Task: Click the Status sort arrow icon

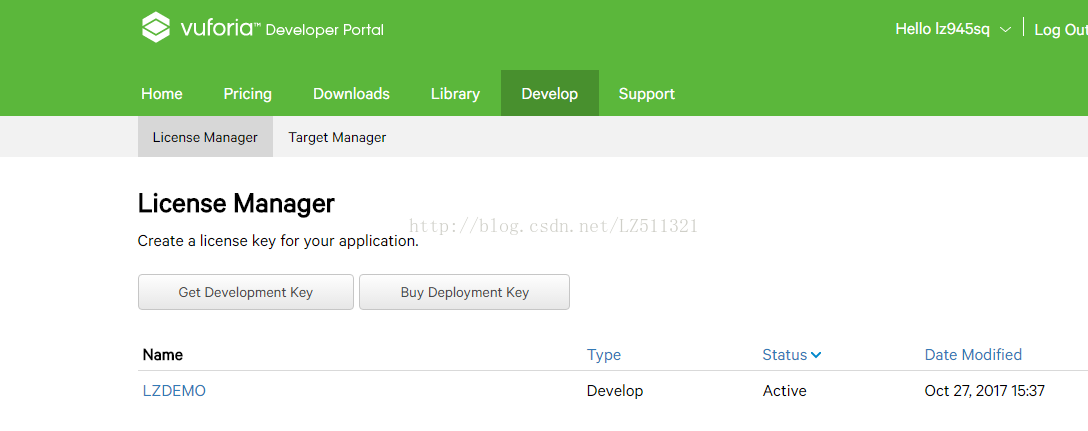Action: (x=816, y=355)
